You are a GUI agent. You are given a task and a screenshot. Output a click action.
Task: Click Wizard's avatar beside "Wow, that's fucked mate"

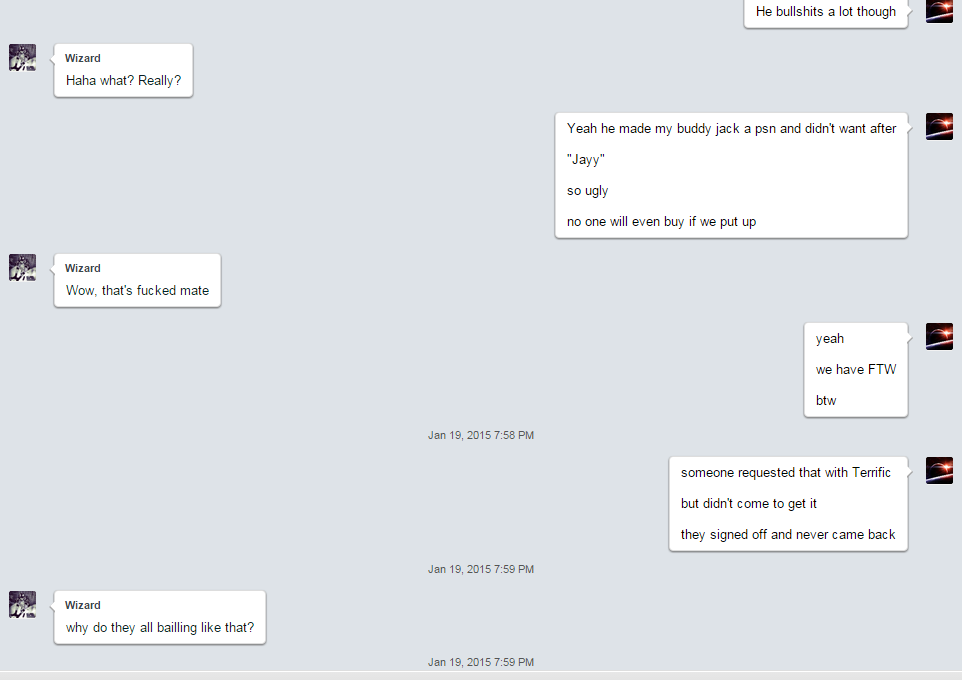pos(22,268)
